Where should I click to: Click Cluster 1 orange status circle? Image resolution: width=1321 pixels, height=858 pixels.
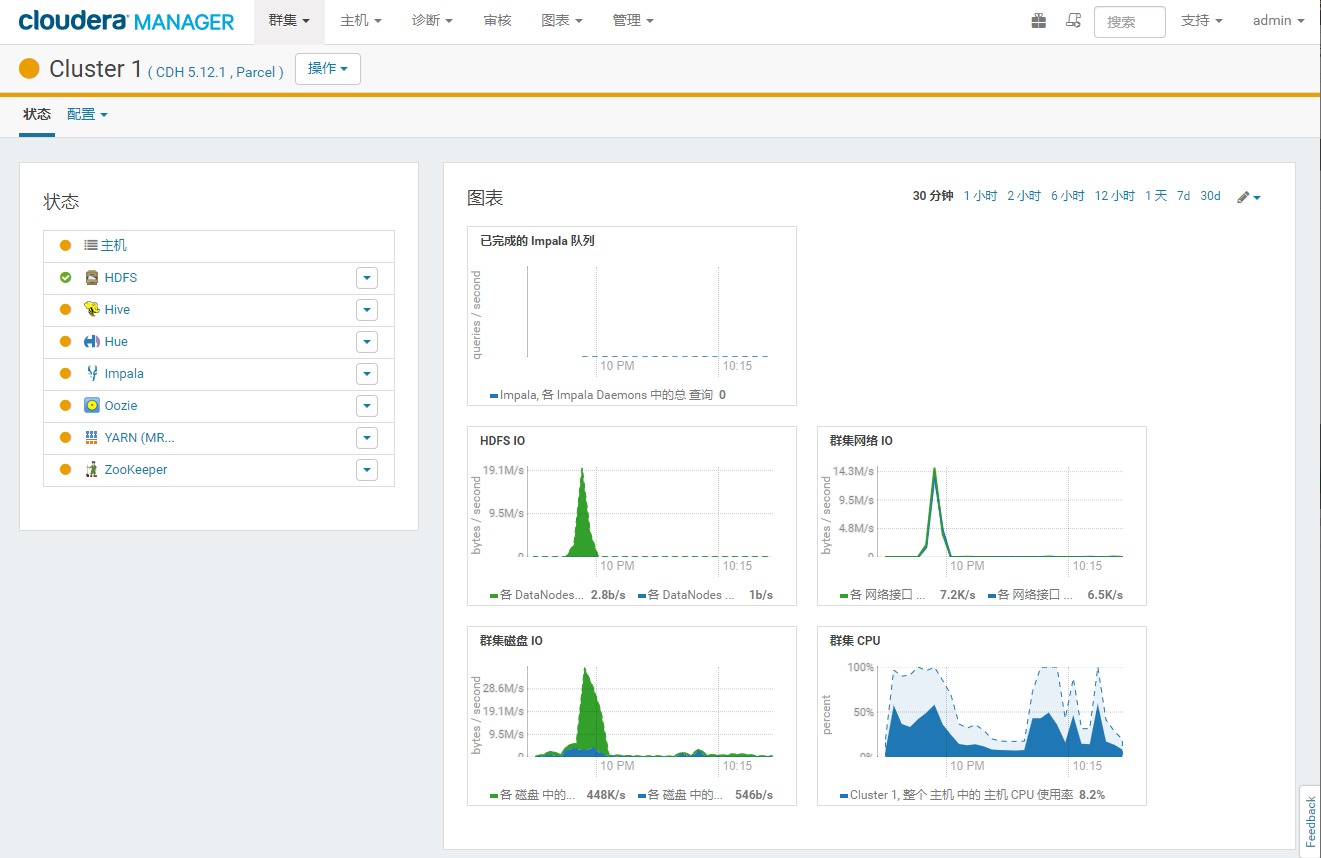point(29,68)
